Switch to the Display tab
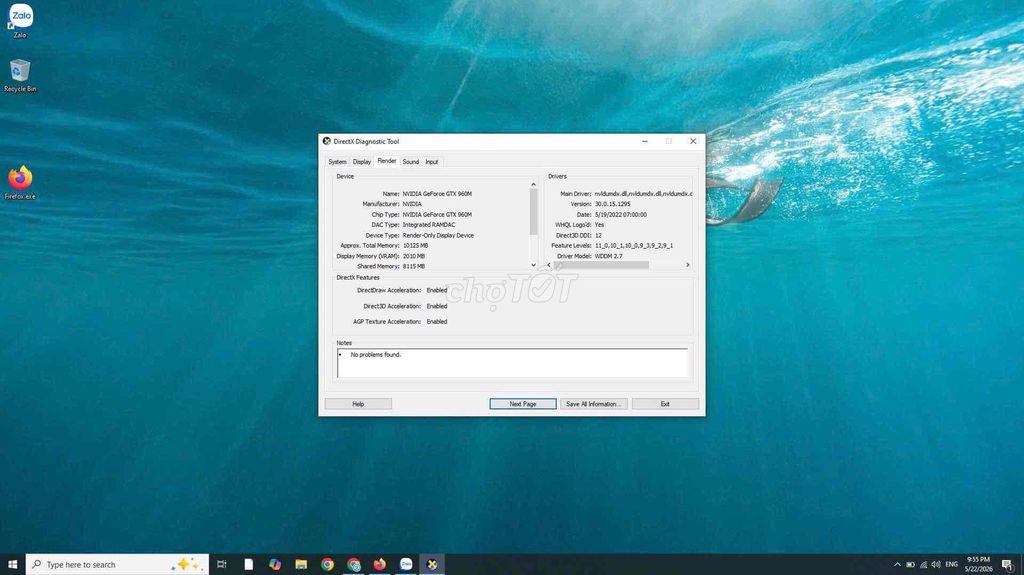This screenshot has height=575, width=1024. (362, 162)
